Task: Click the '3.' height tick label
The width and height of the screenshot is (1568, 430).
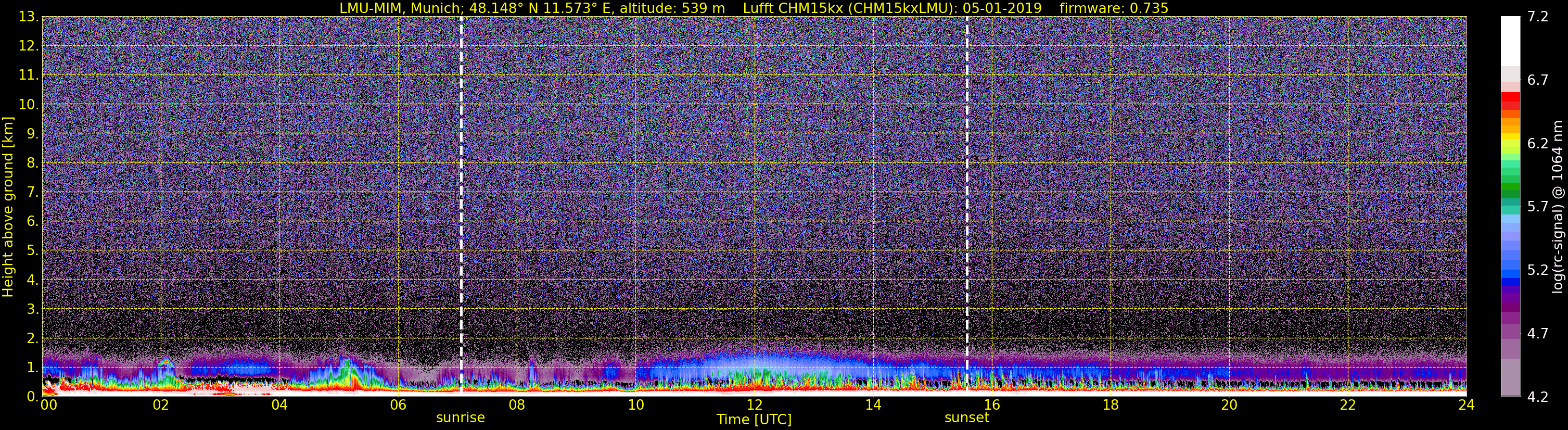Action: pyautogui.click(x=32, y=309)
